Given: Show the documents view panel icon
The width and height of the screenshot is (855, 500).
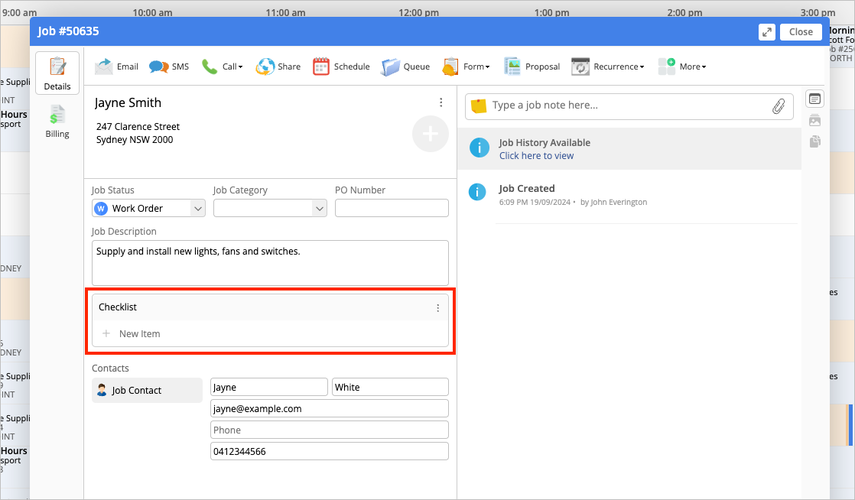Looking at the screenshot, I should [815, 142].
